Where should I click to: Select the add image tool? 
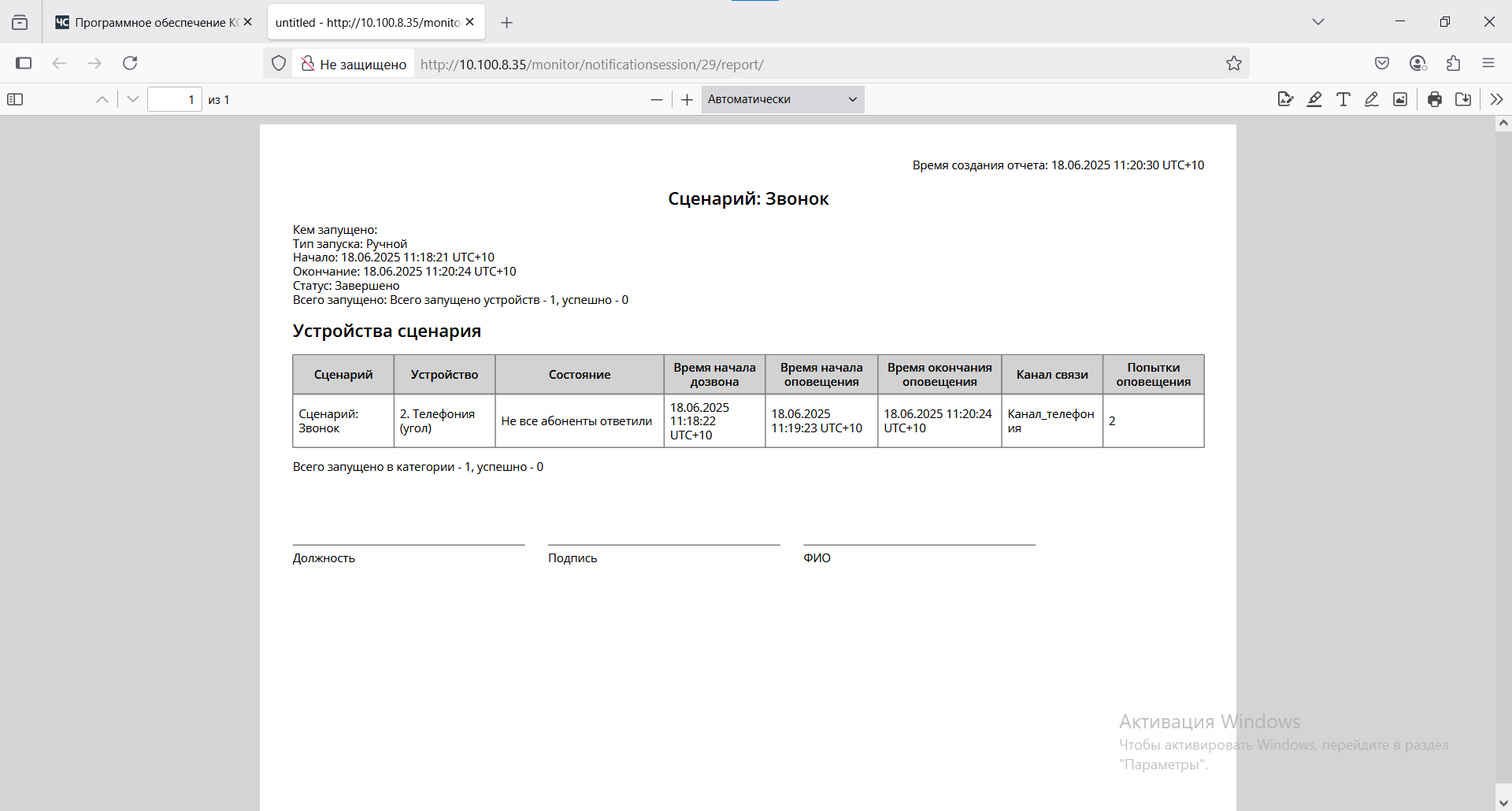tap(1400, 99)
